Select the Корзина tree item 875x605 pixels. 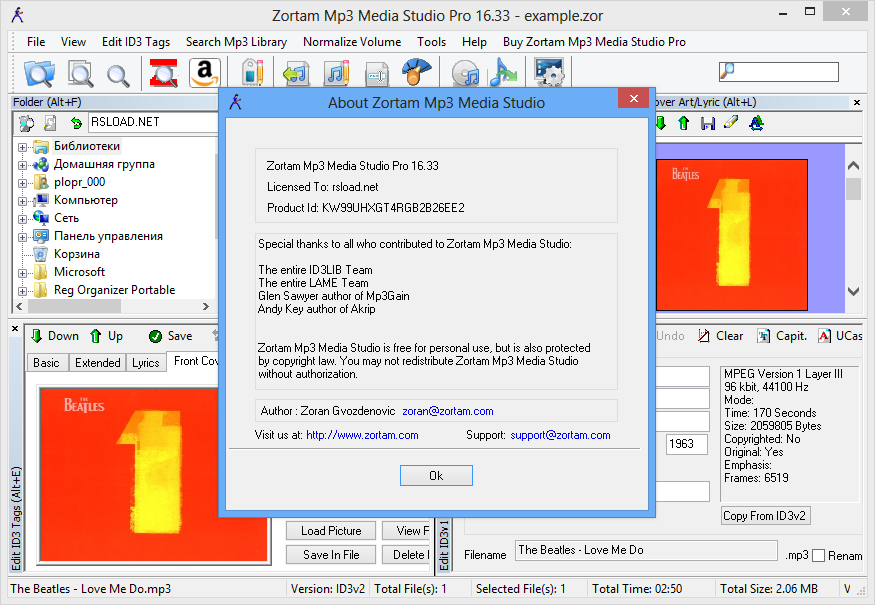click(76, 254)
